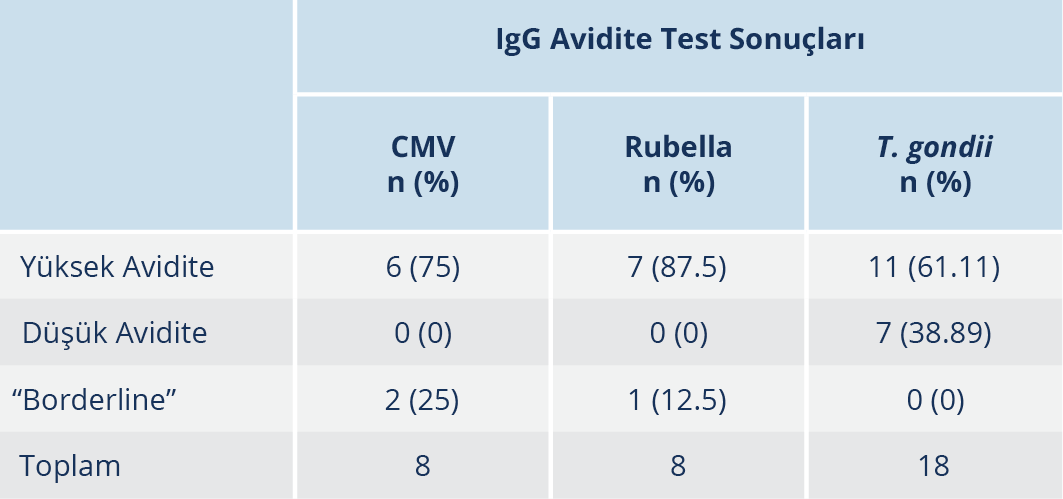Click the cell showing 2 (25)
Screen dimensions: 1063x499
pos(423,399)
